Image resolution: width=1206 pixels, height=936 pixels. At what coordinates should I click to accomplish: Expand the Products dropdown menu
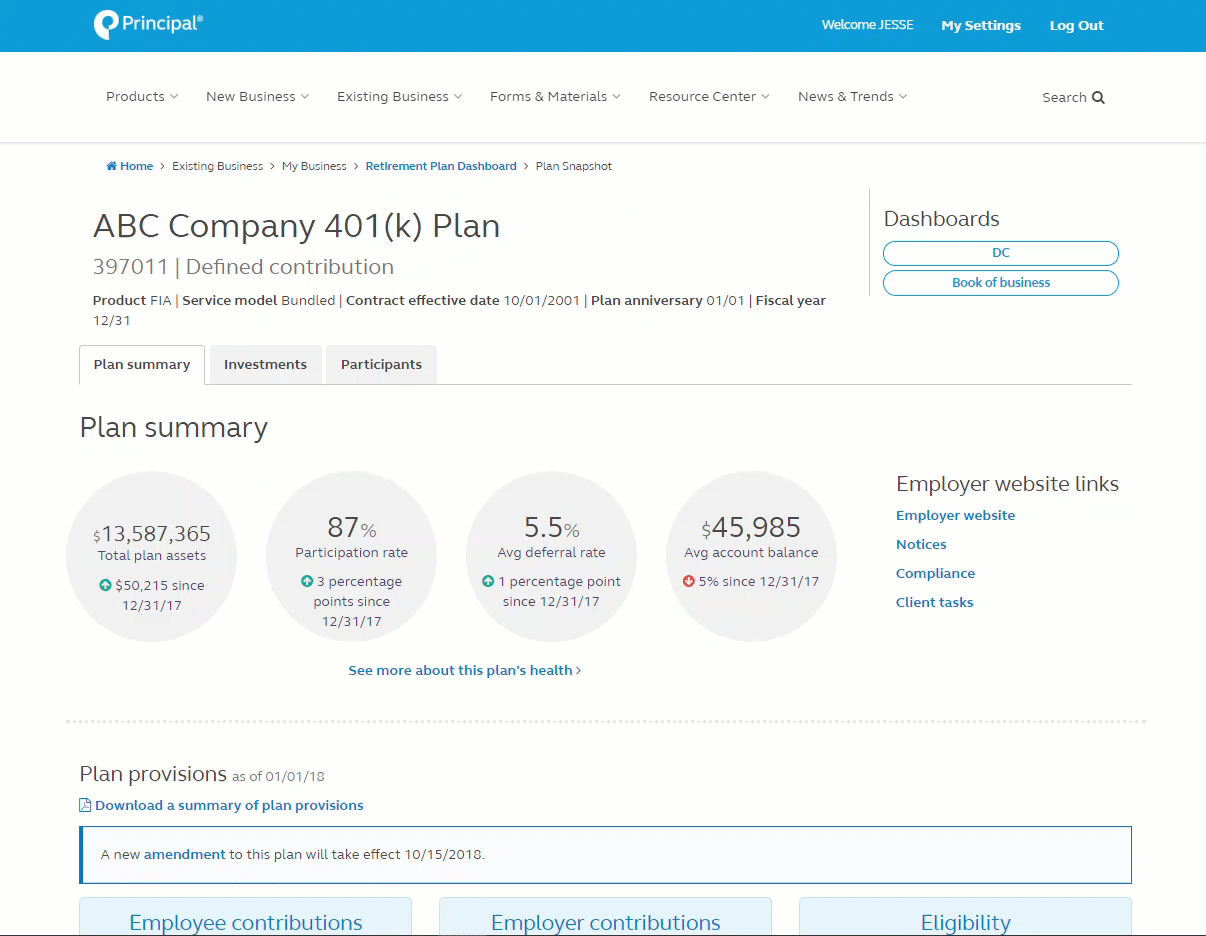(142, 97)
